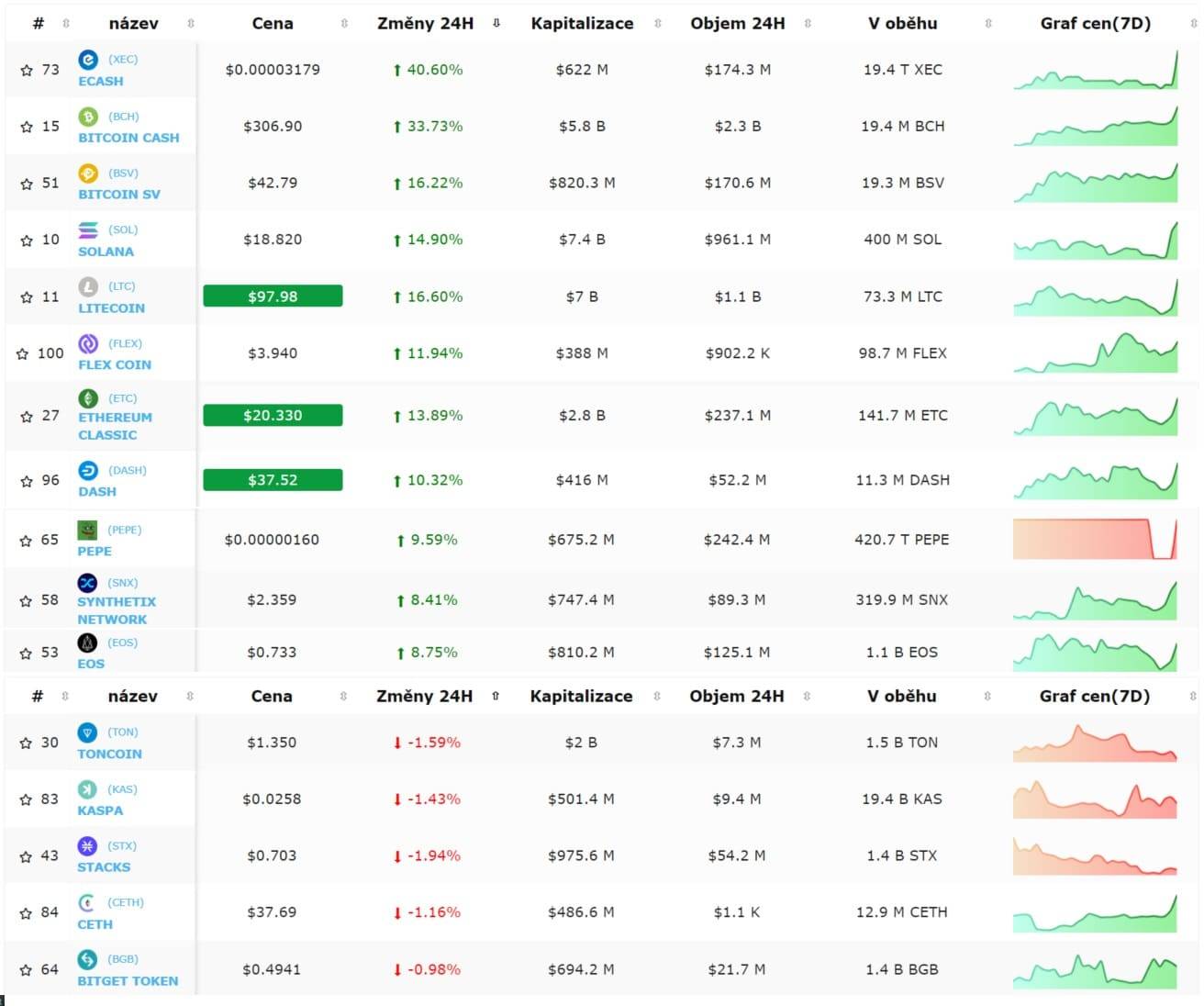
Task: Click sort arrows beside Cena in upper table
Action: pyautogui.click(x=344, y=24)
